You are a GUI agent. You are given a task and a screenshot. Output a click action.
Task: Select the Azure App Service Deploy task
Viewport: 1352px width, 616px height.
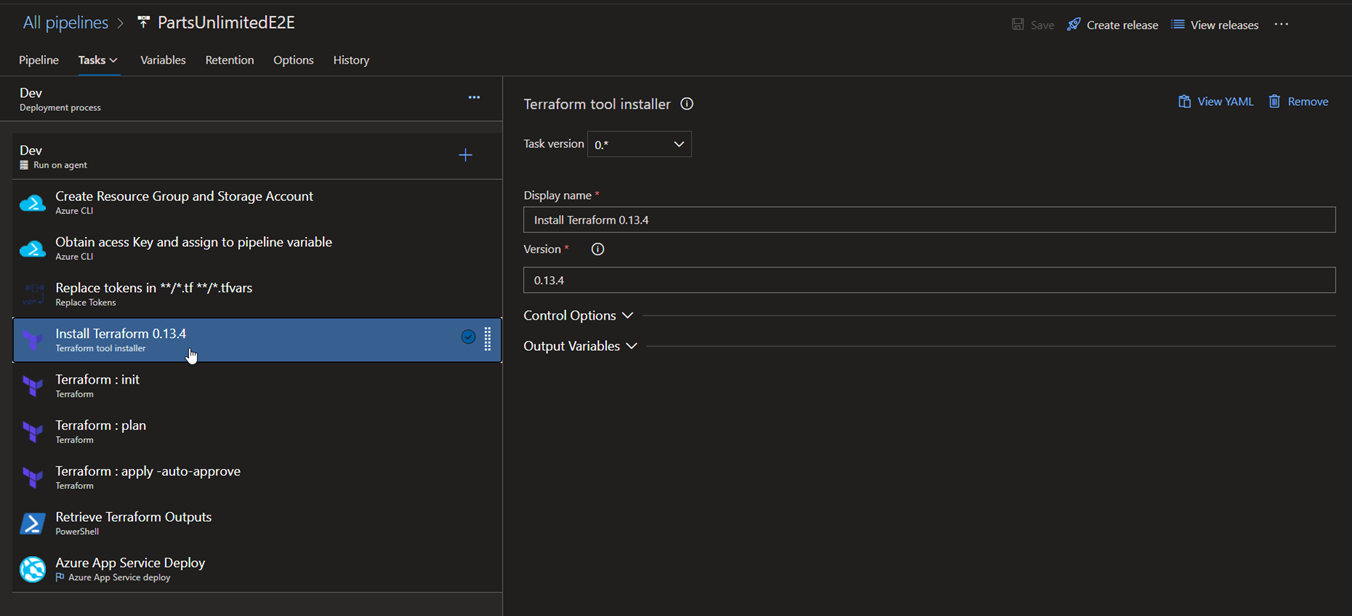point(257,570)
